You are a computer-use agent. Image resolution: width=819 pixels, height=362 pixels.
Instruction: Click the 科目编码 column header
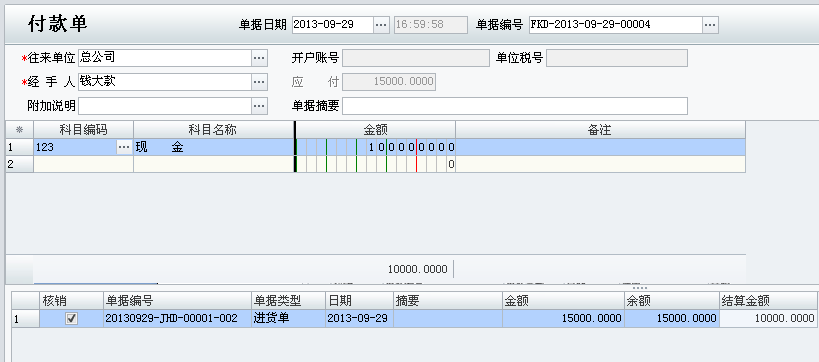(84, 130)
